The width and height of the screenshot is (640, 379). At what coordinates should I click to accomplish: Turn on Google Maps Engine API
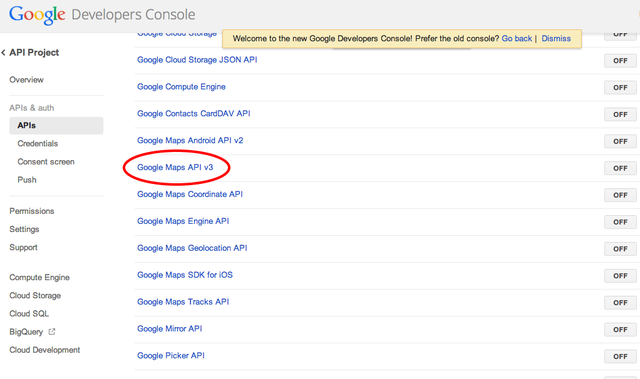coord(620,222)
